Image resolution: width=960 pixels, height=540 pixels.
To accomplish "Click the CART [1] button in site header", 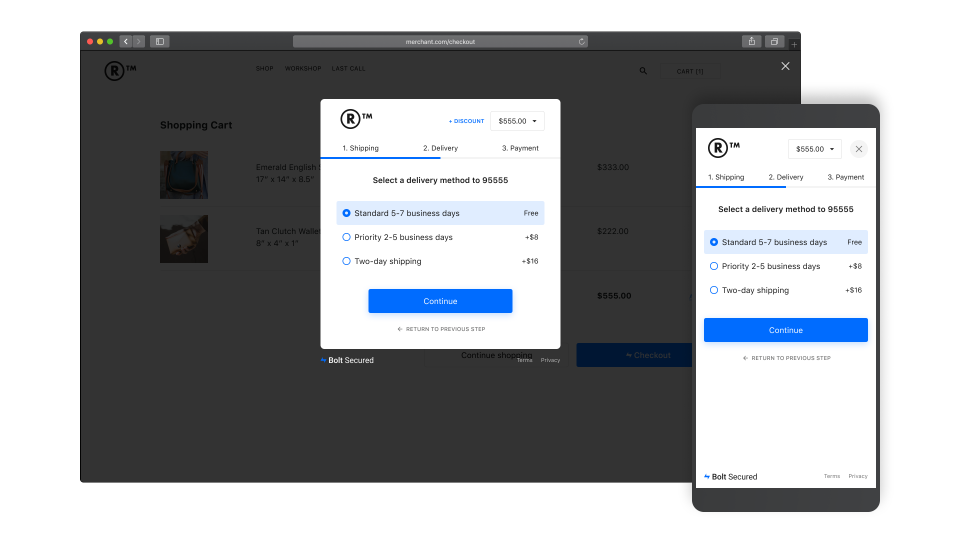I will 690,71.
